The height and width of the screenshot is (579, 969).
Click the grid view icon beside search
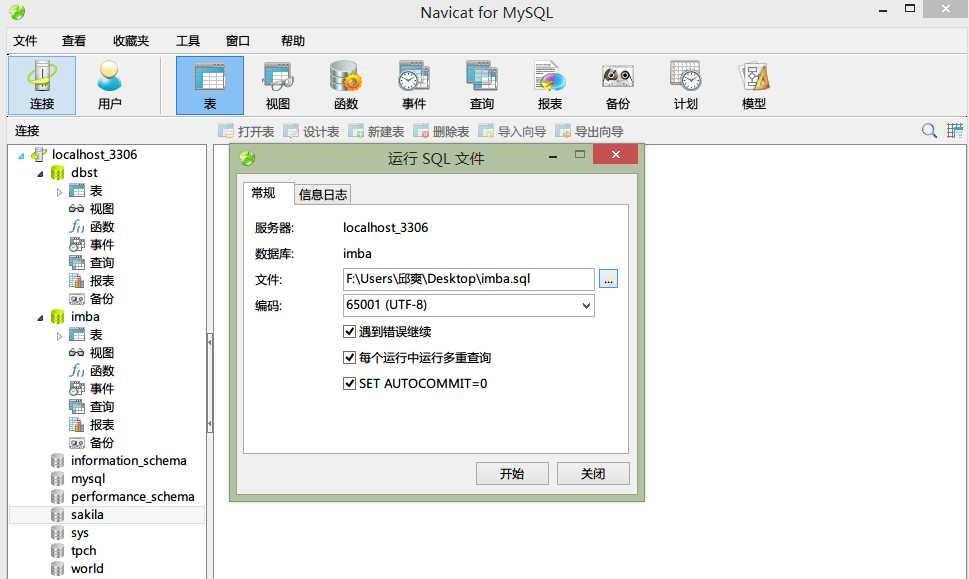[x=955, y=130]
